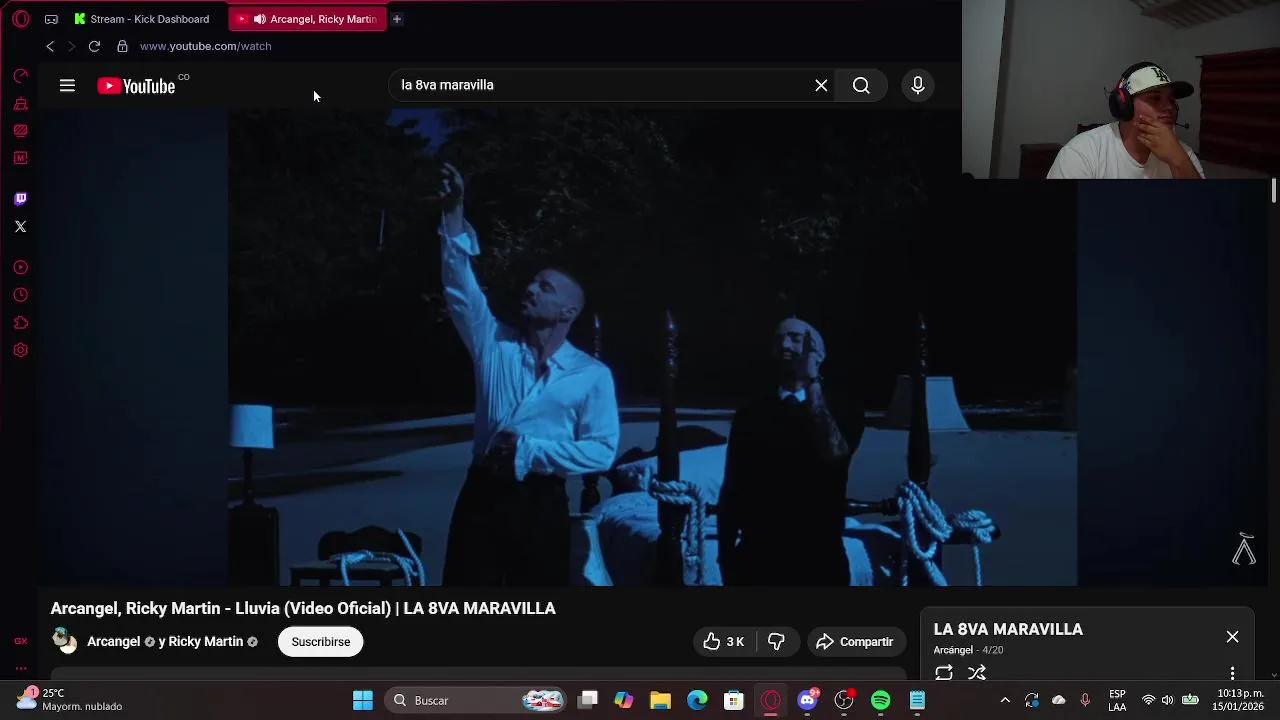Switch to Stream - Kick Dashboard tab
Screen dimensions: 1280x720
click(x=142, y=19)
